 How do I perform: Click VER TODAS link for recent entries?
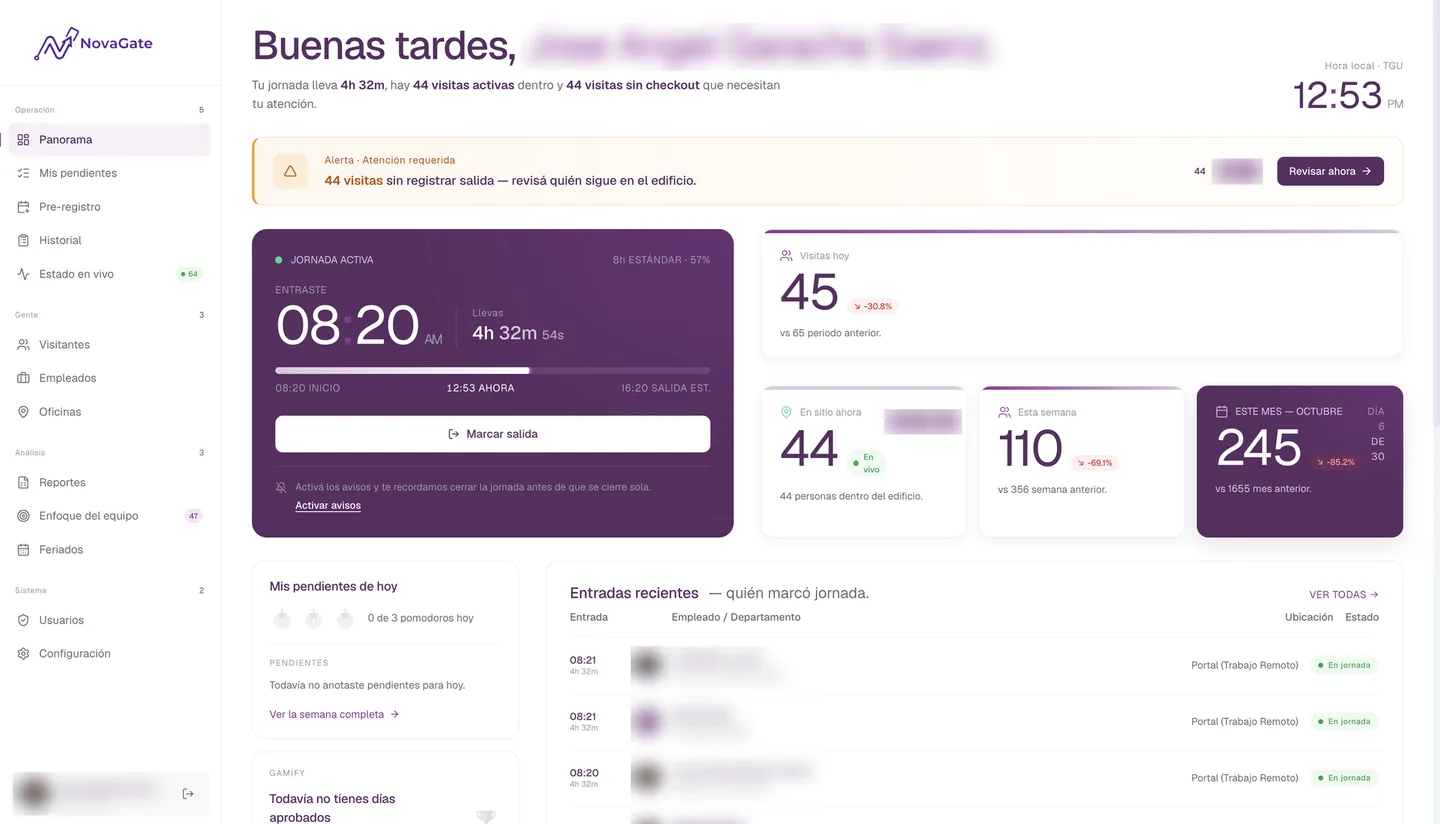click(1344, 595)
